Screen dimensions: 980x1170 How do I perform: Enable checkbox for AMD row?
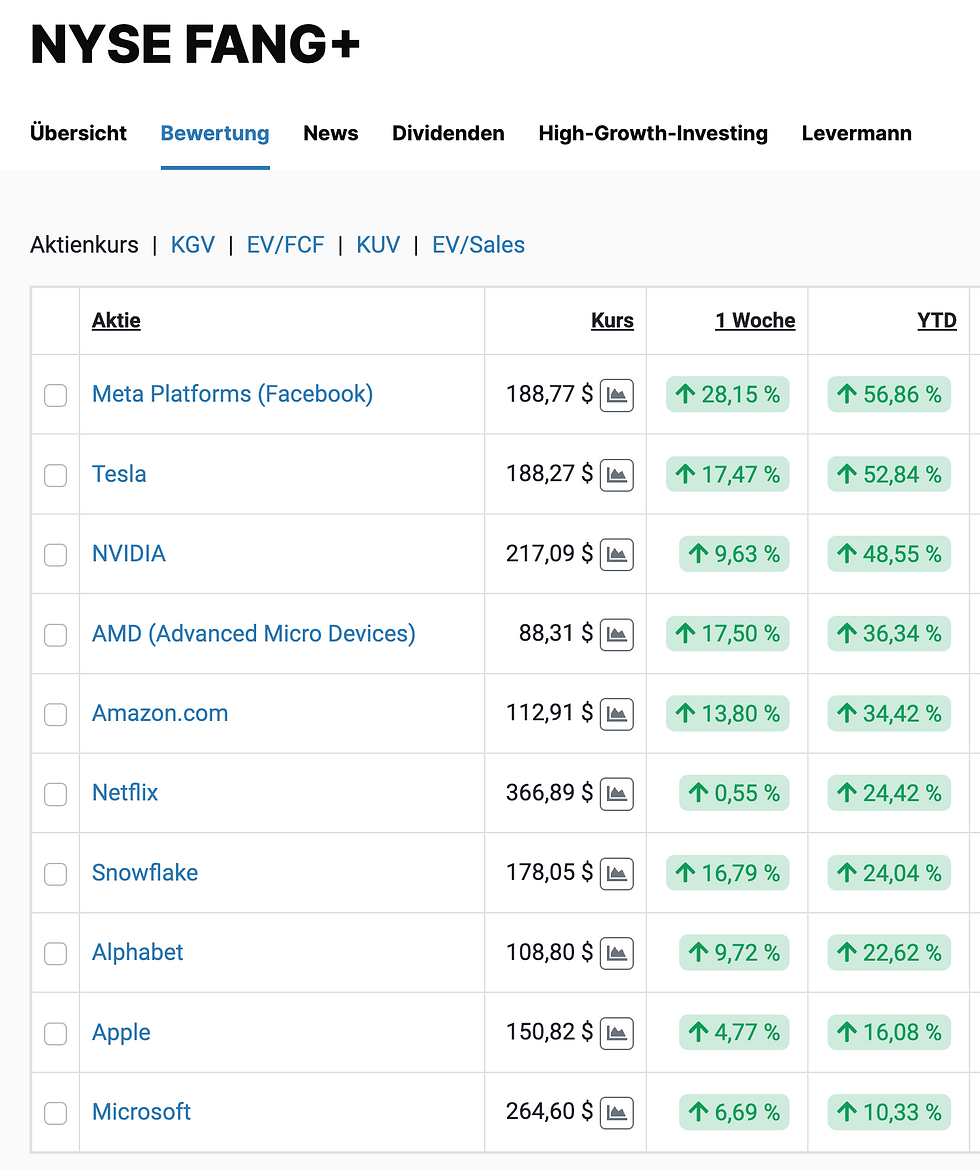55,634
